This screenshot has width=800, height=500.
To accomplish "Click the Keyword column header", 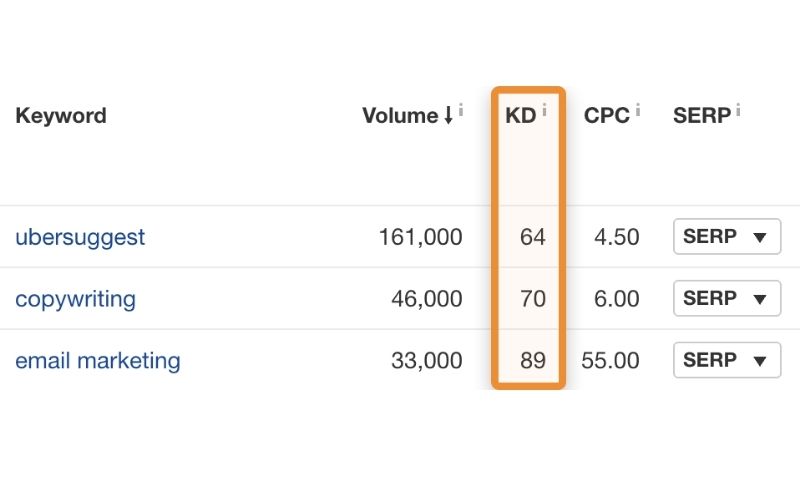I will point(61,116).
